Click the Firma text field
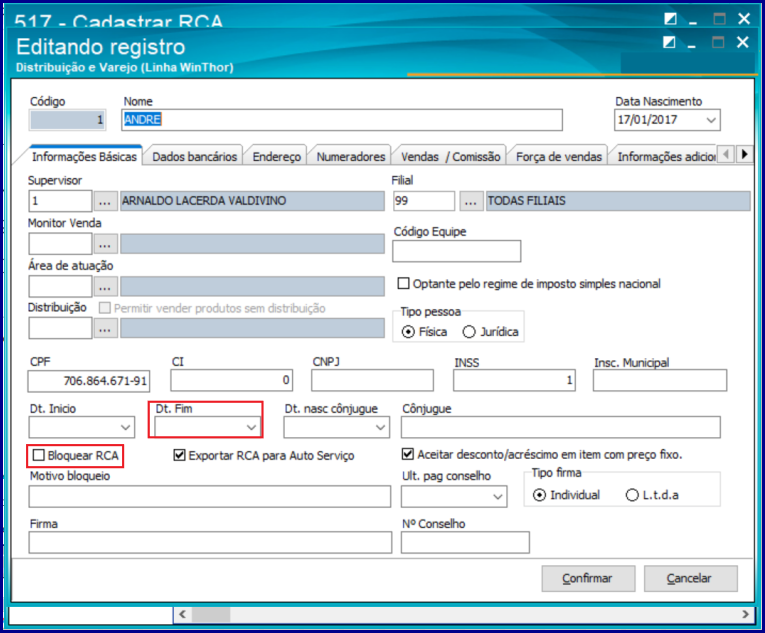This screenshot has height=633, width=765. point(210,542)
